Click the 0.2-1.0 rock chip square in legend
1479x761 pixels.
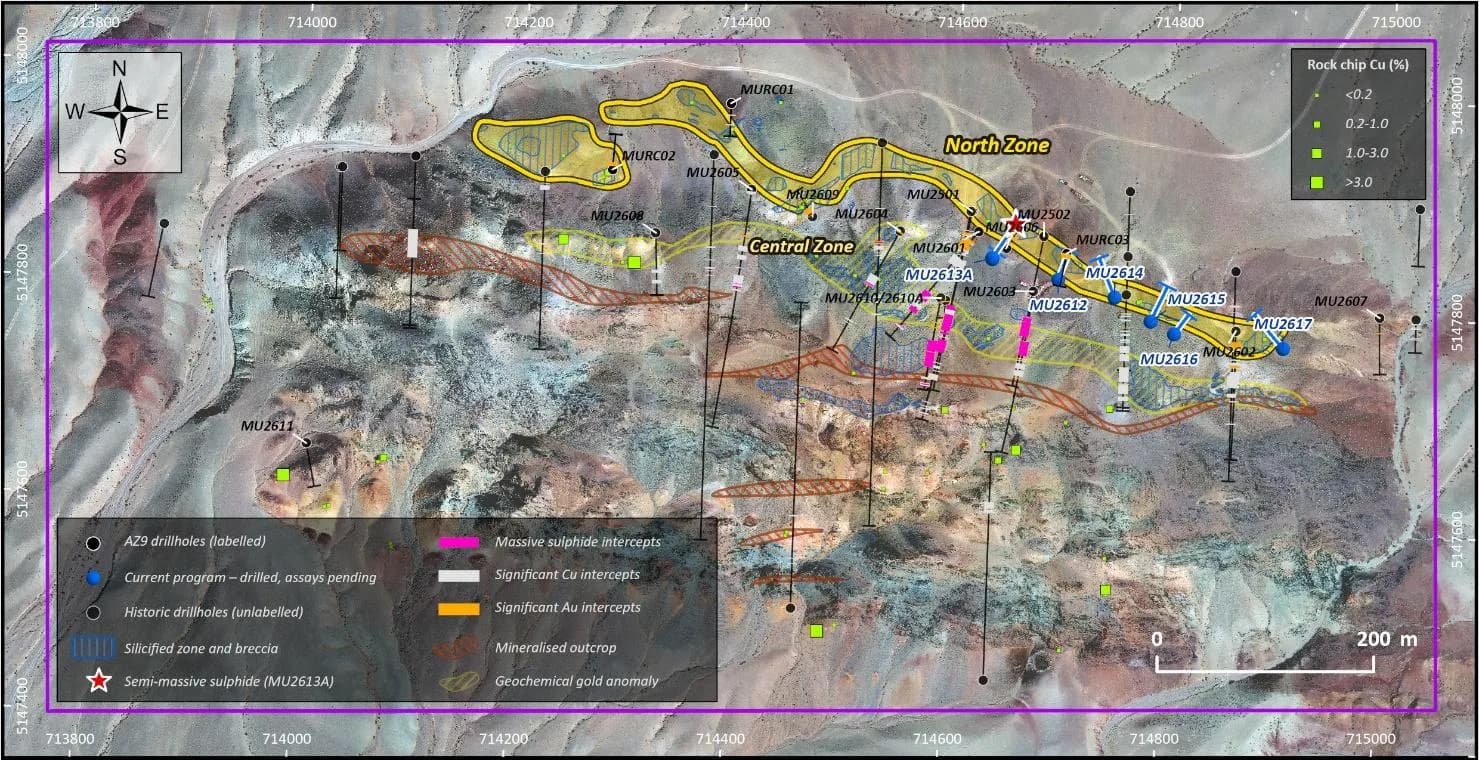[1317, 124]
